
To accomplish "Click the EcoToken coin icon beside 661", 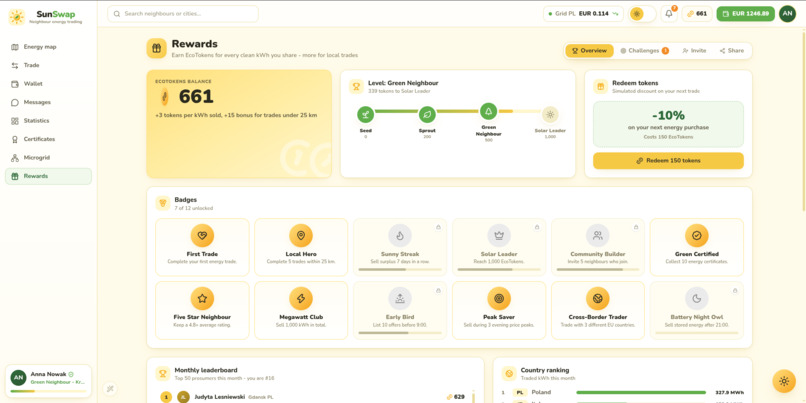I will [x=164, y=97].
